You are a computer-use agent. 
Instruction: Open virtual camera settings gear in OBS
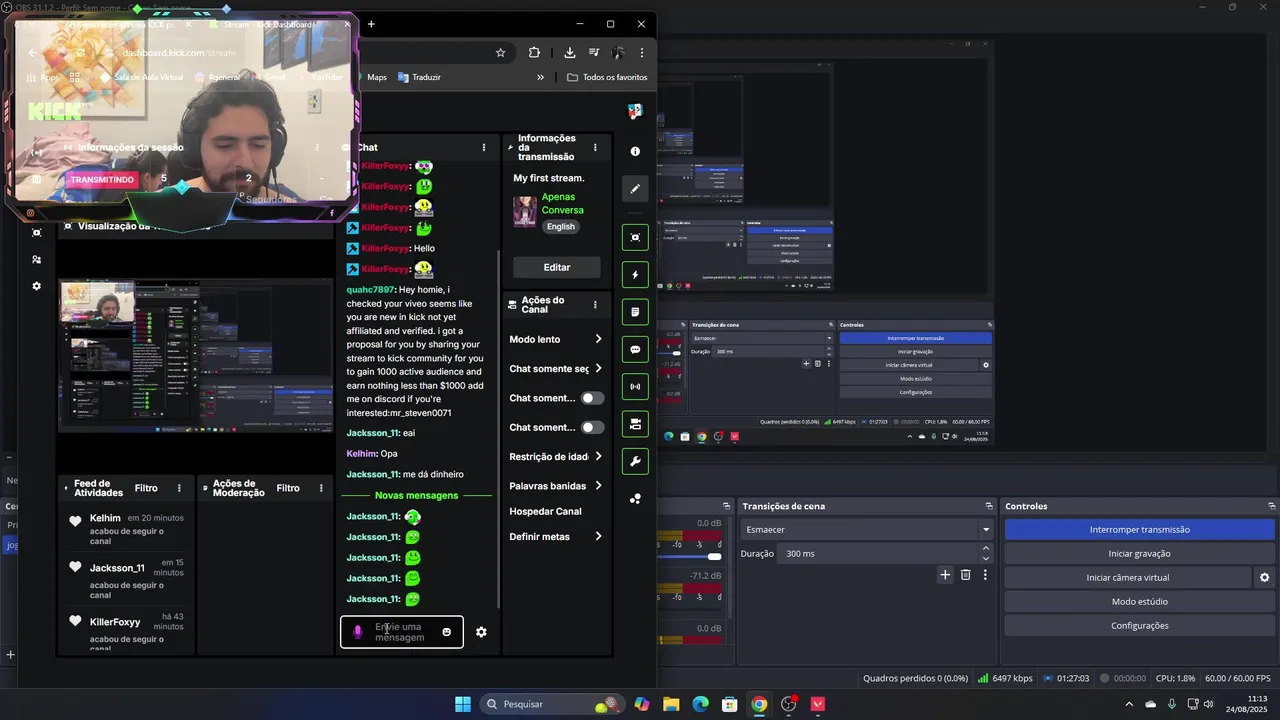coord(1264,577)
